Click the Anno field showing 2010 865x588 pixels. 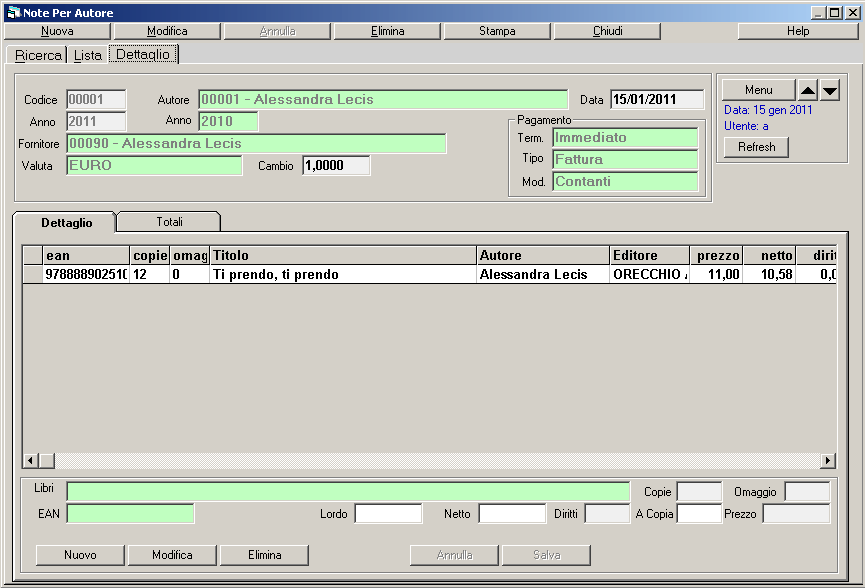pos(228,121)
